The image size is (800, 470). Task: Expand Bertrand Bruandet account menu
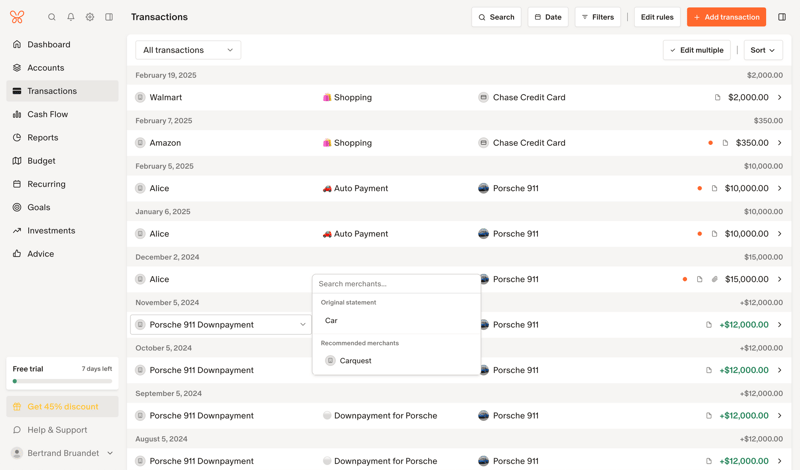[110, 453]
